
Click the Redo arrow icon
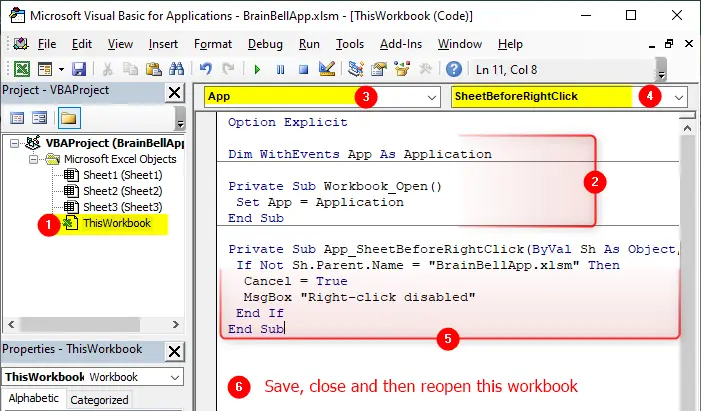pyautogui.click(x=228, y=69)
